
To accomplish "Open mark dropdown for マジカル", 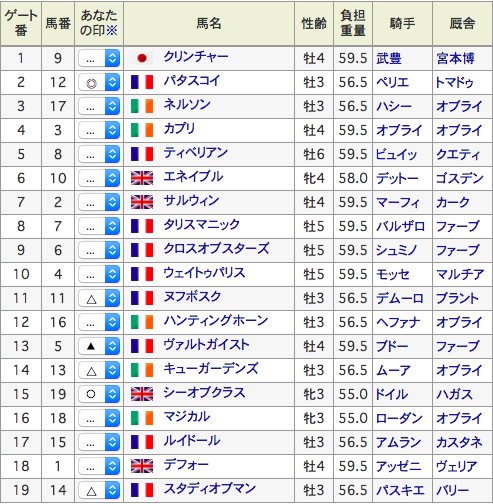I will point(99,419).
